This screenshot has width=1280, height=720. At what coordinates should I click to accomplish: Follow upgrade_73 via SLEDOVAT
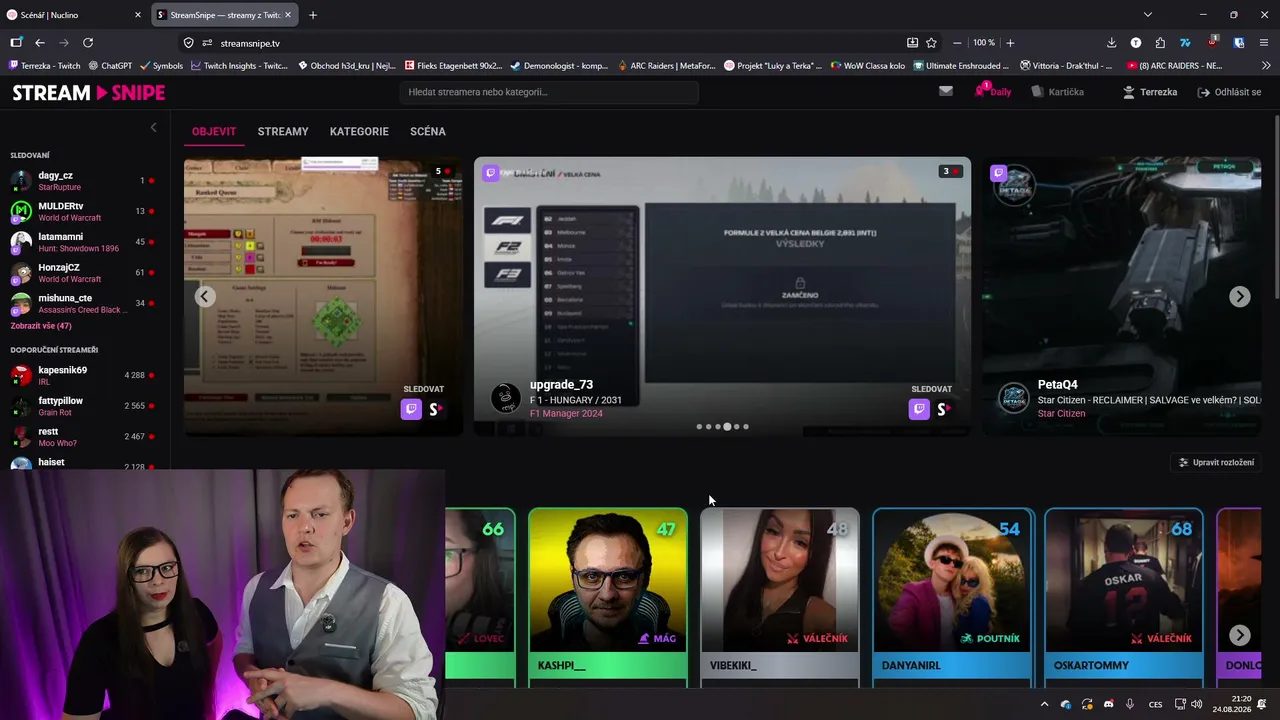pyautogui.click(x=931, y=389)
